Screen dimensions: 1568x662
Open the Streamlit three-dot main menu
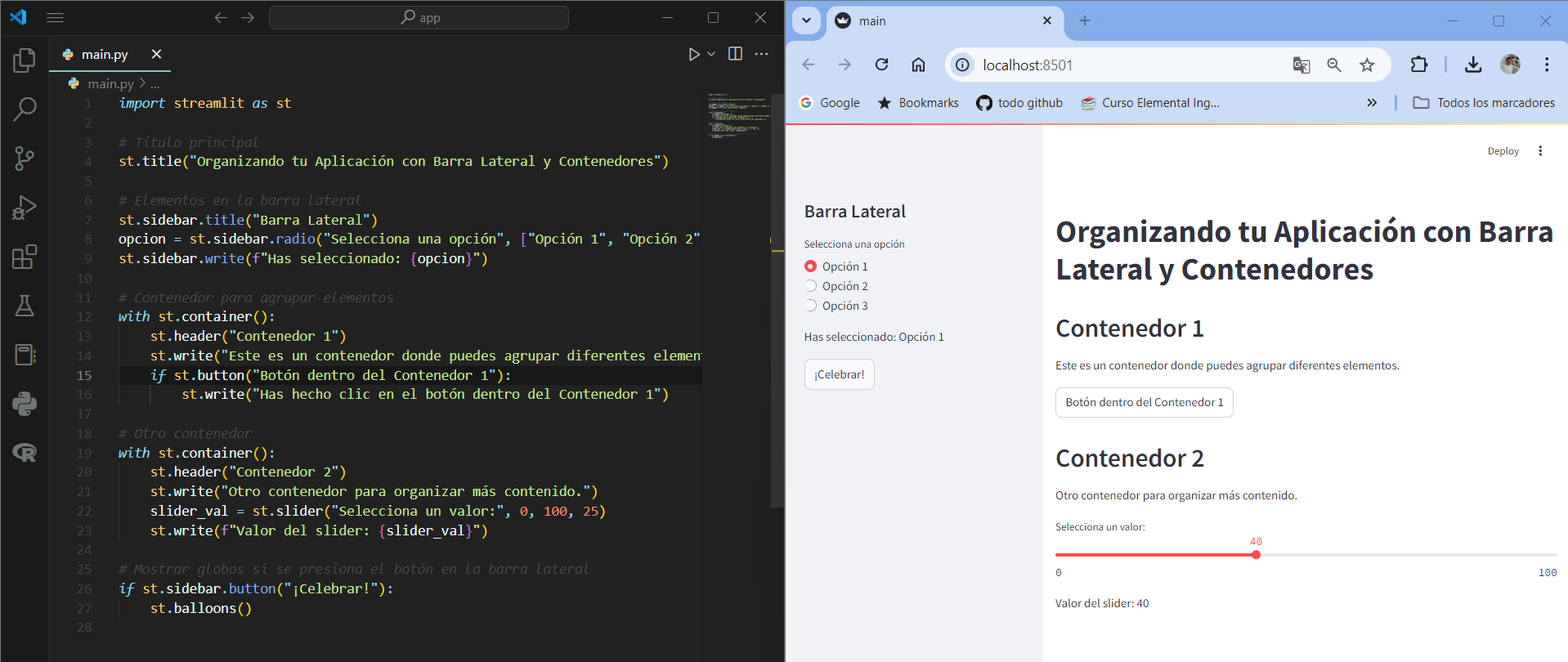pyautogui.click(x=1540, y=151)
